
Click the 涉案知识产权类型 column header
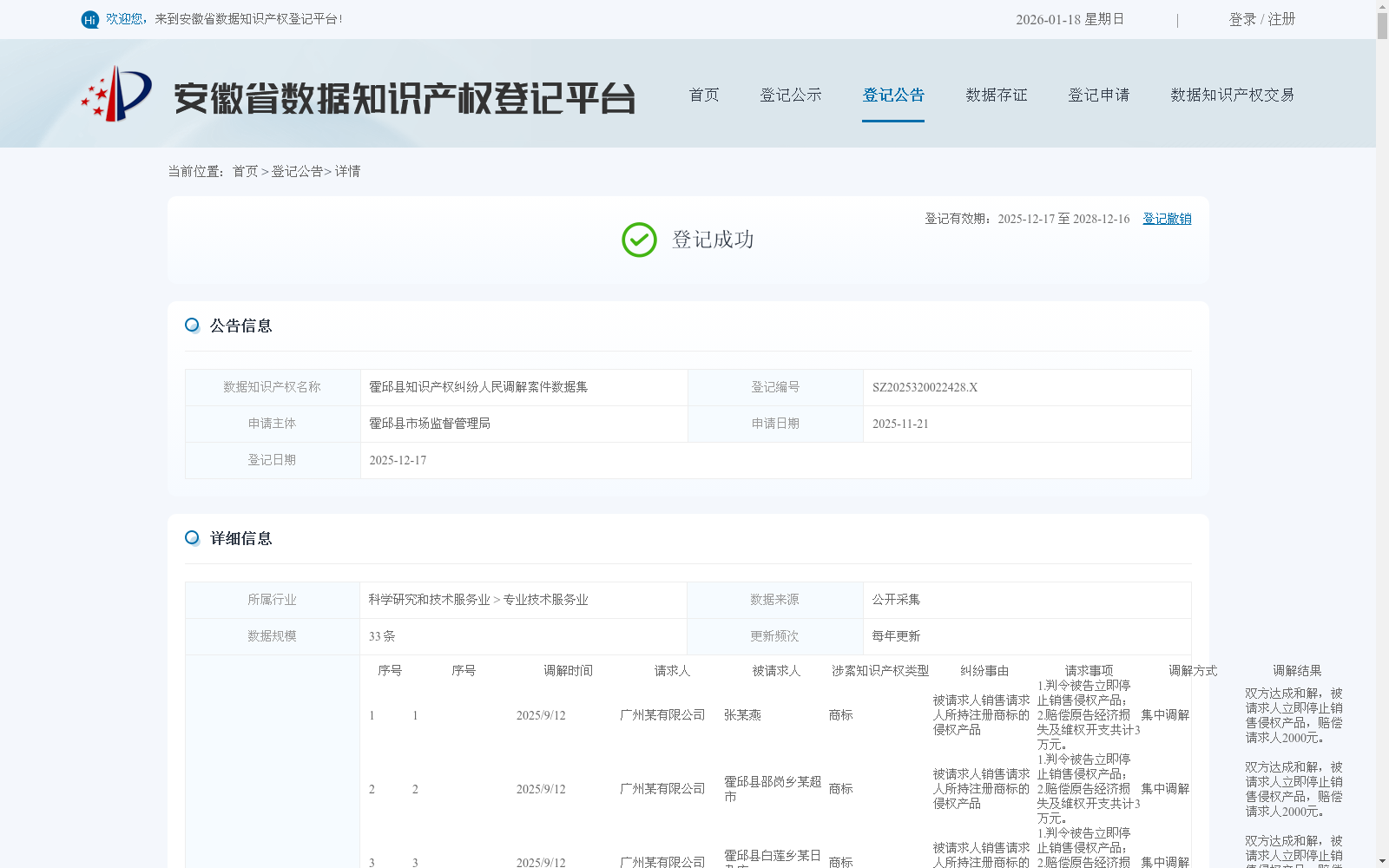880,671
